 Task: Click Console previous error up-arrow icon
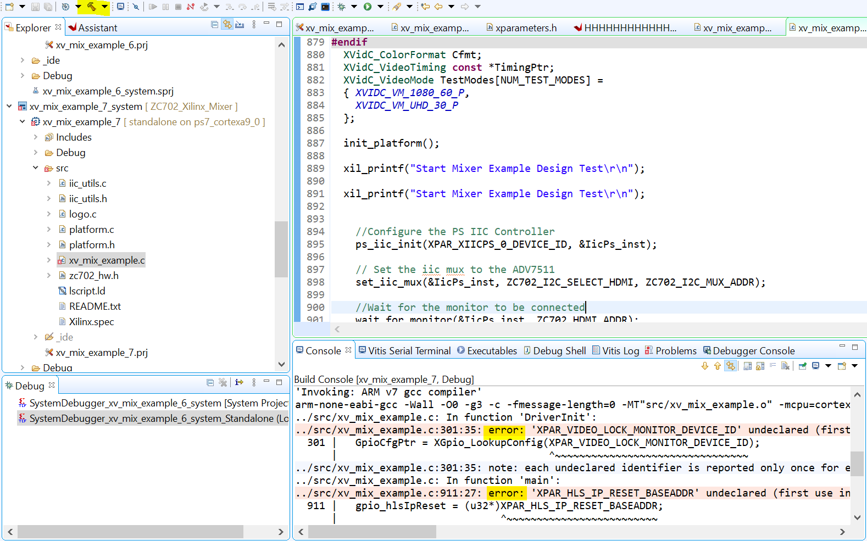coord(717,366)
